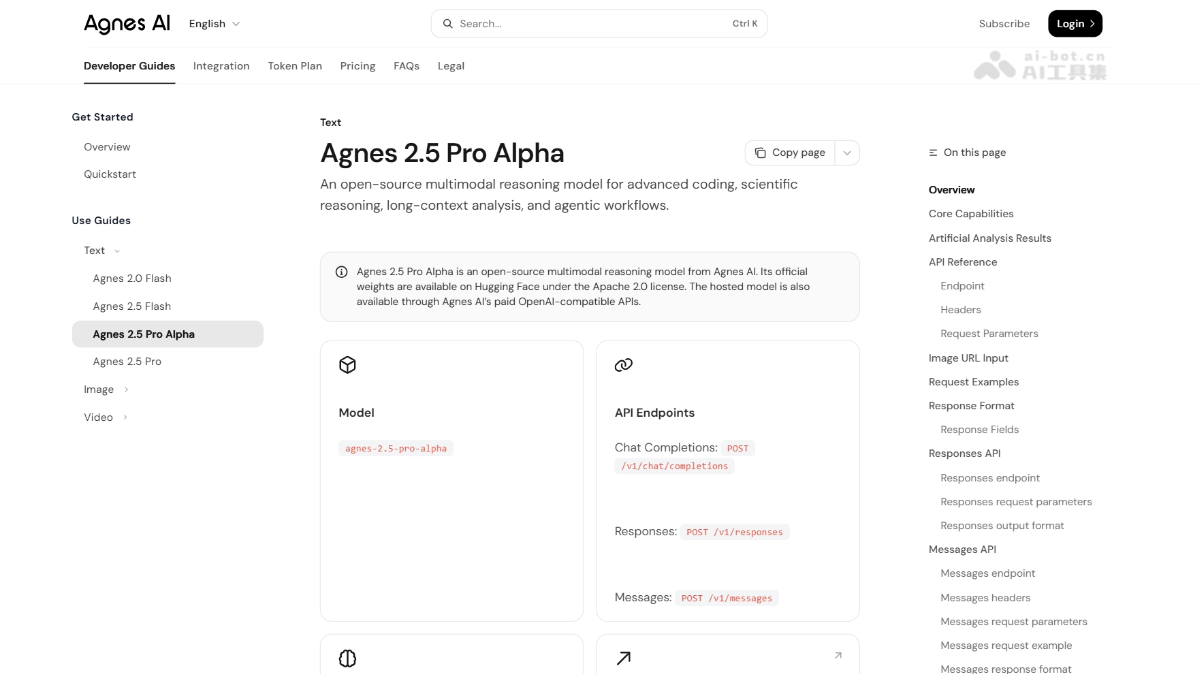1200x675 pixels.
Task: Jump to Response Format section
Action: (x=971, y=406)
